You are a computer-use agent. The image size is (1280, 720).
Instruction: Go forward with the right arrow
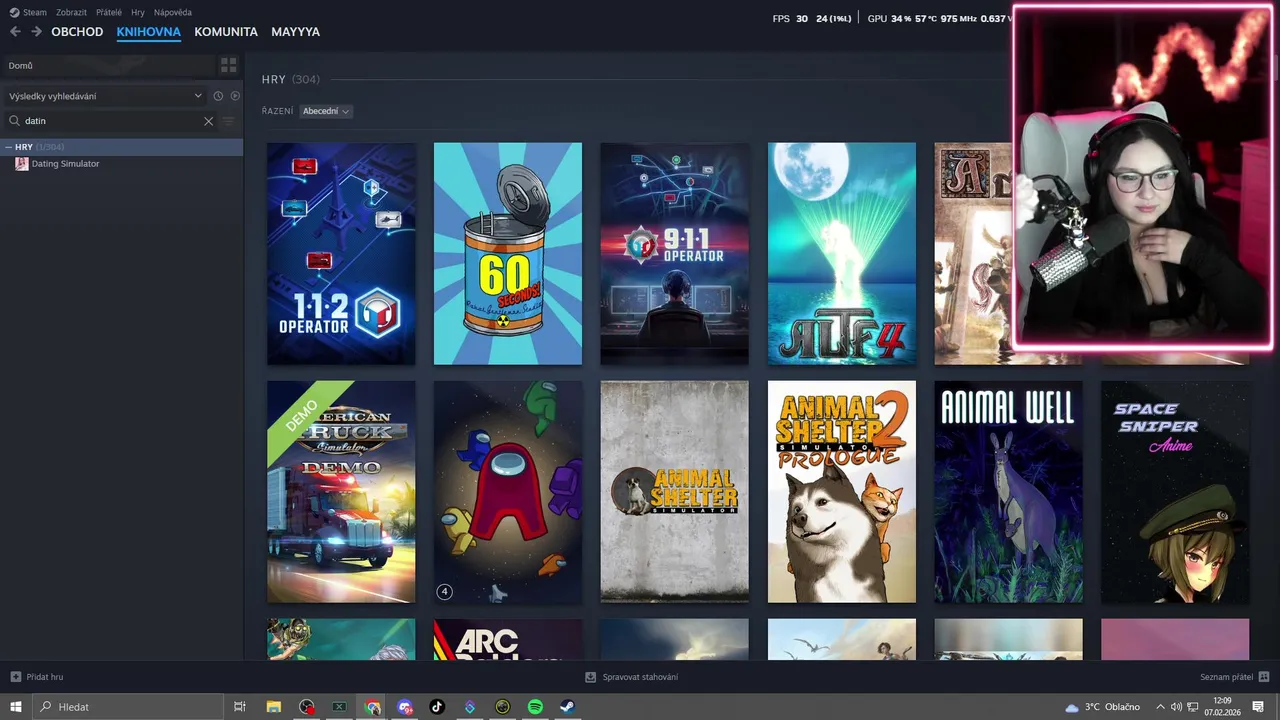coord(36,32)
